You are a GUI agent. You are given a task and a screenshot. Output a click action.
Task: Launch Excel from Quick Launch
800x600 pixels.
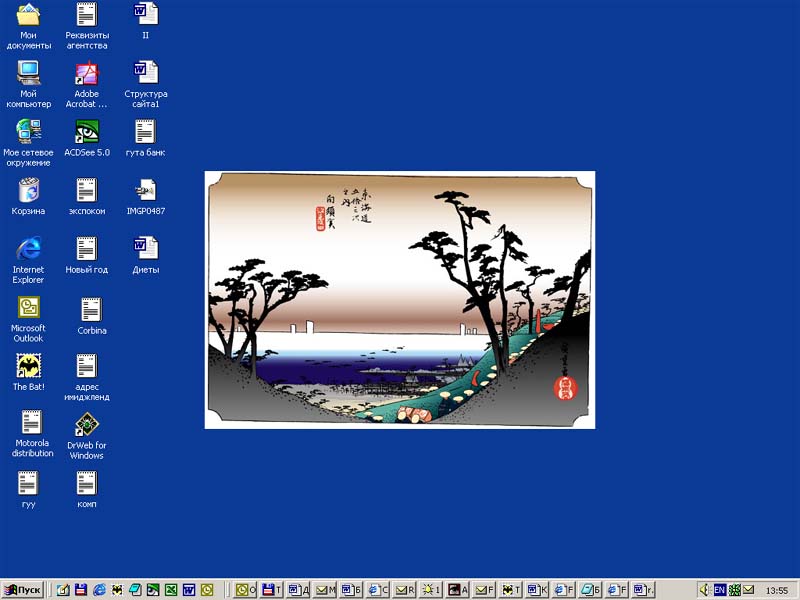click(x=171, y=590)
